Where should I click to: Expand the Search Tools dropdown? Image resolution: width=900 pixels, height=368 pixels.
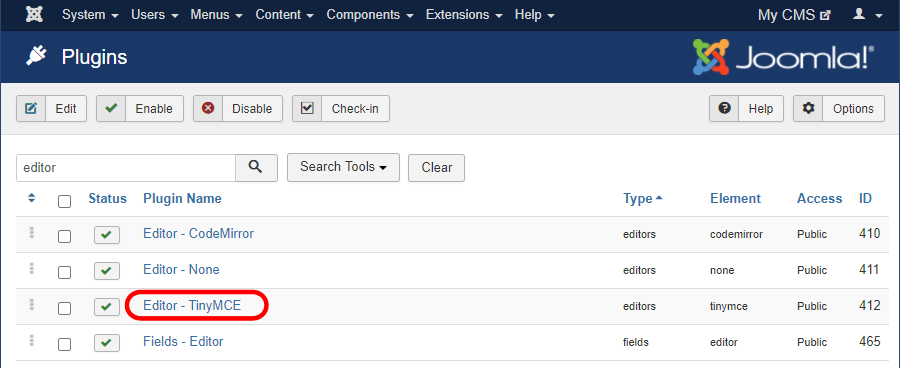coord(343,168)
